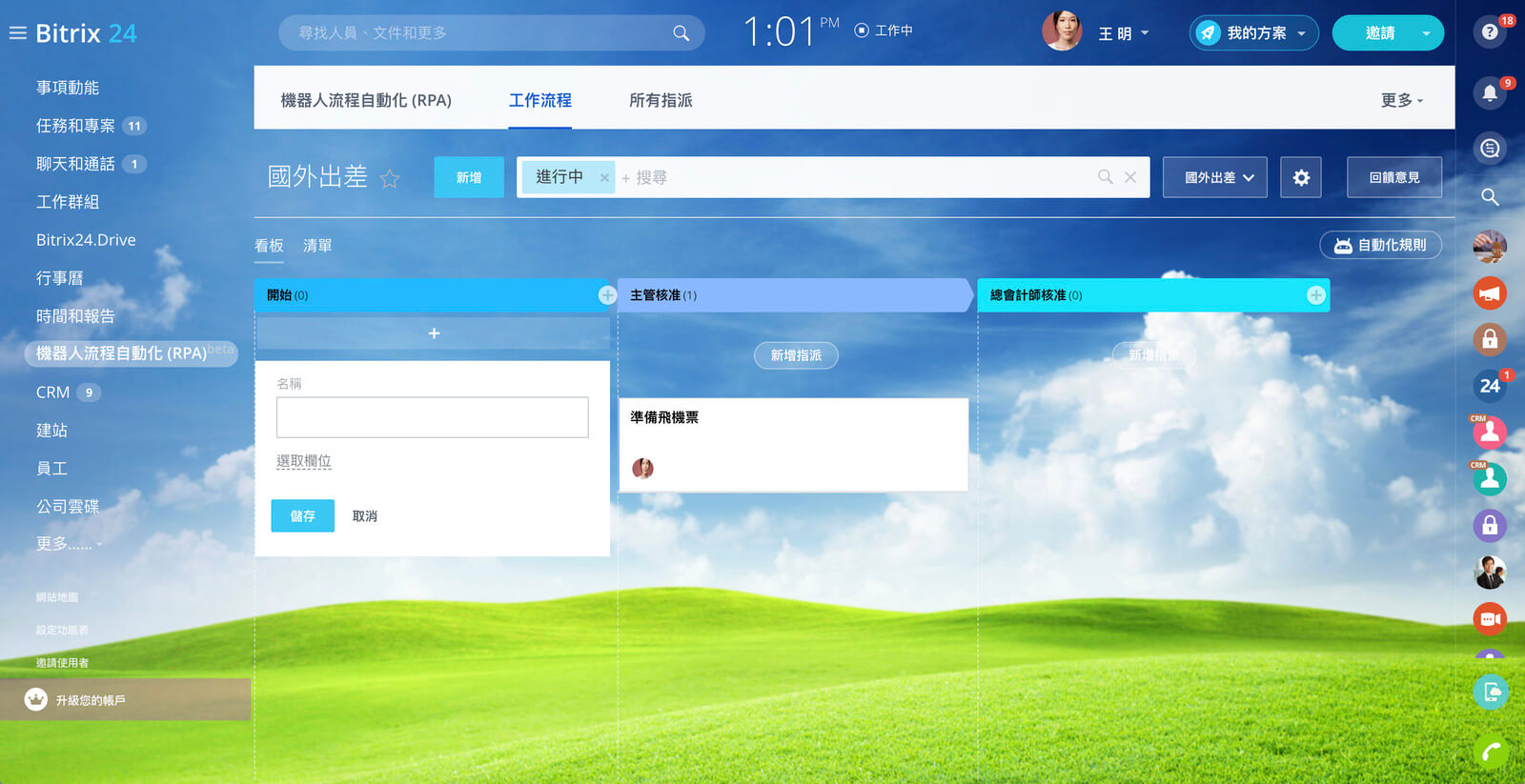Viewport: 1525px width, 784px height.
Task: Click the 選取欄位 link
Action: coord(304,461)
